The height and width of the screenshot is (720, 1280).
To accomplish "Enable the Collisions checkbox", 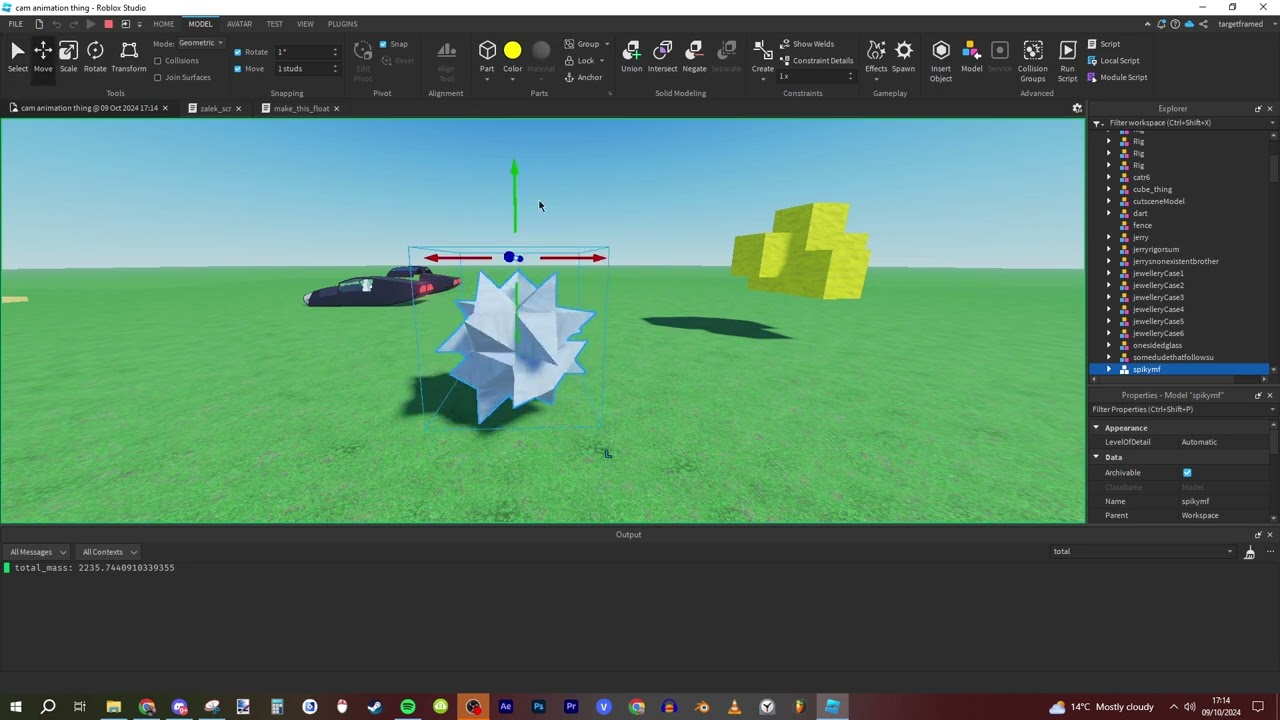I will click(158, 60).
